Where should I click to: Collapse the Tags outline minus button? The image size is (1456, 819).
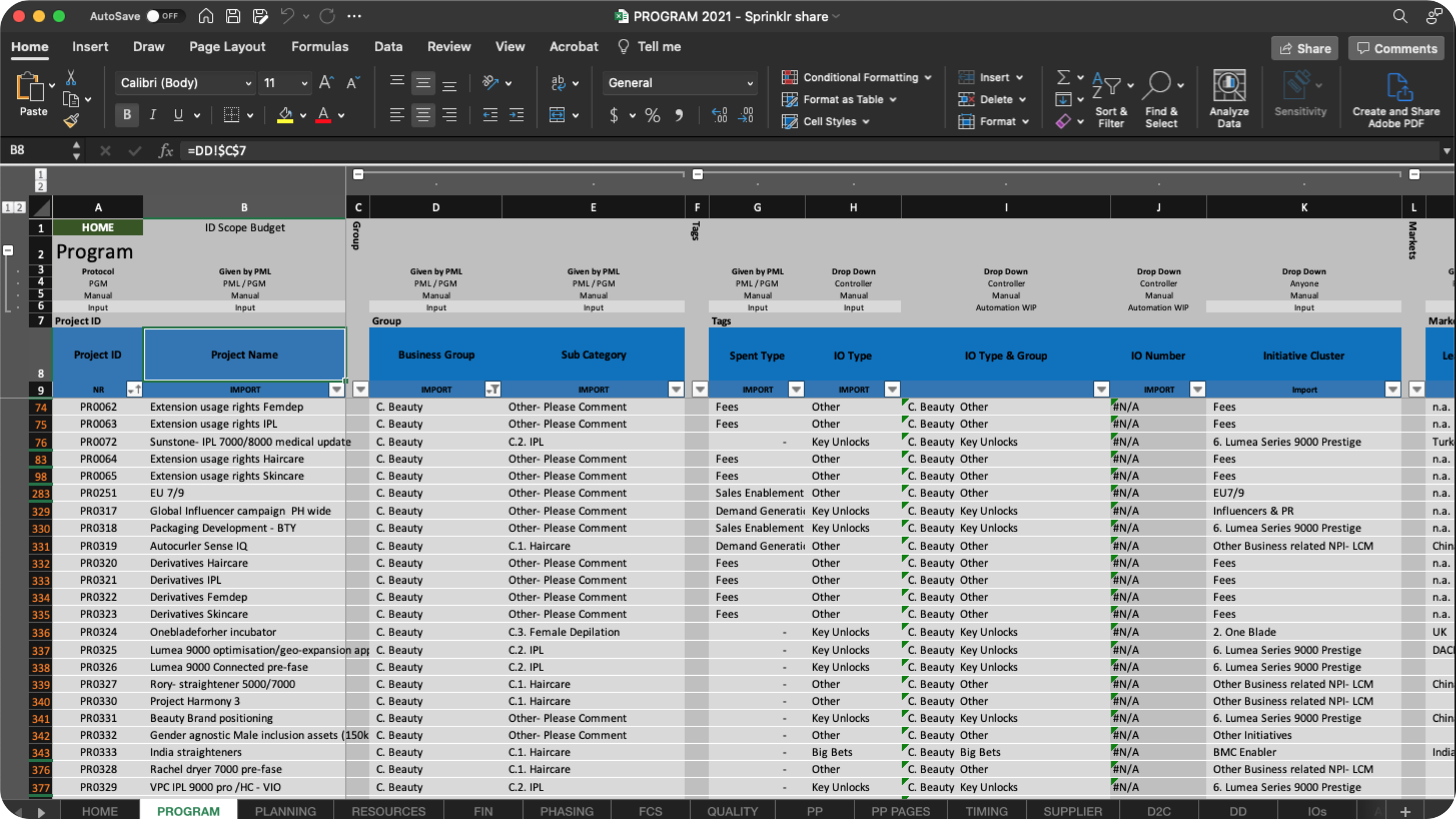pyautogui.click(x=697, y=174)
